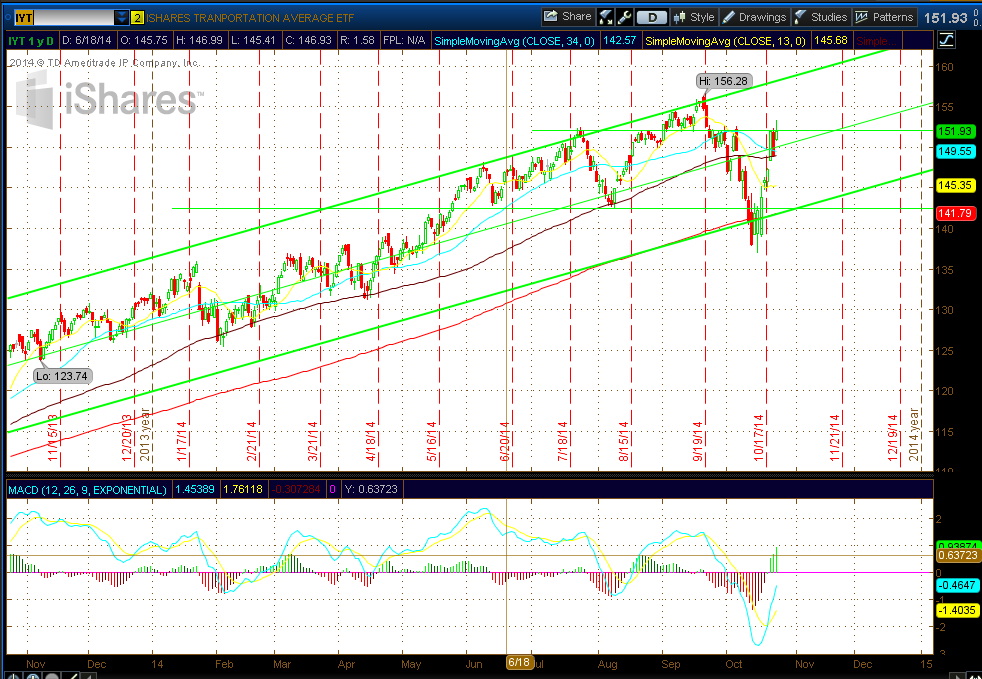Click the 'R: 1.58' range value
The width and height of the screenshot is (982, 679).
pos(357,41)
